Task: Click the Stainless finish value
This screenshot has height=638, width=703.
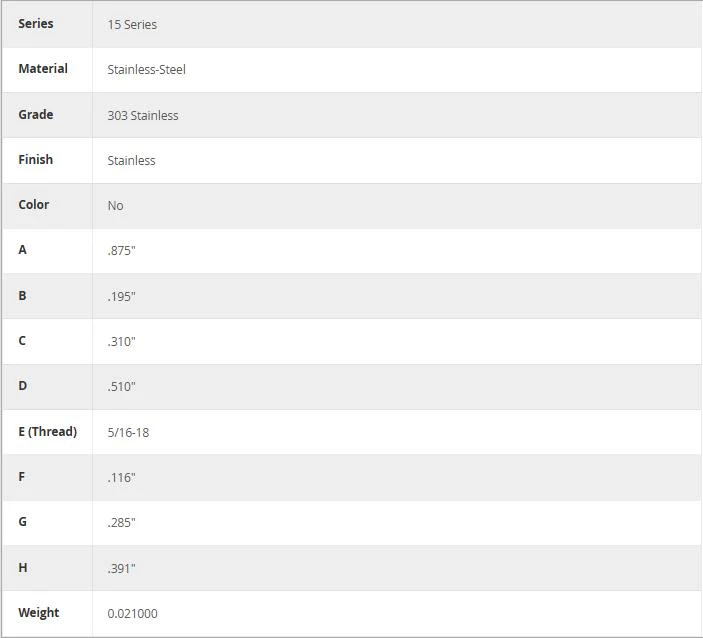Action: click(x=131, y=161)
